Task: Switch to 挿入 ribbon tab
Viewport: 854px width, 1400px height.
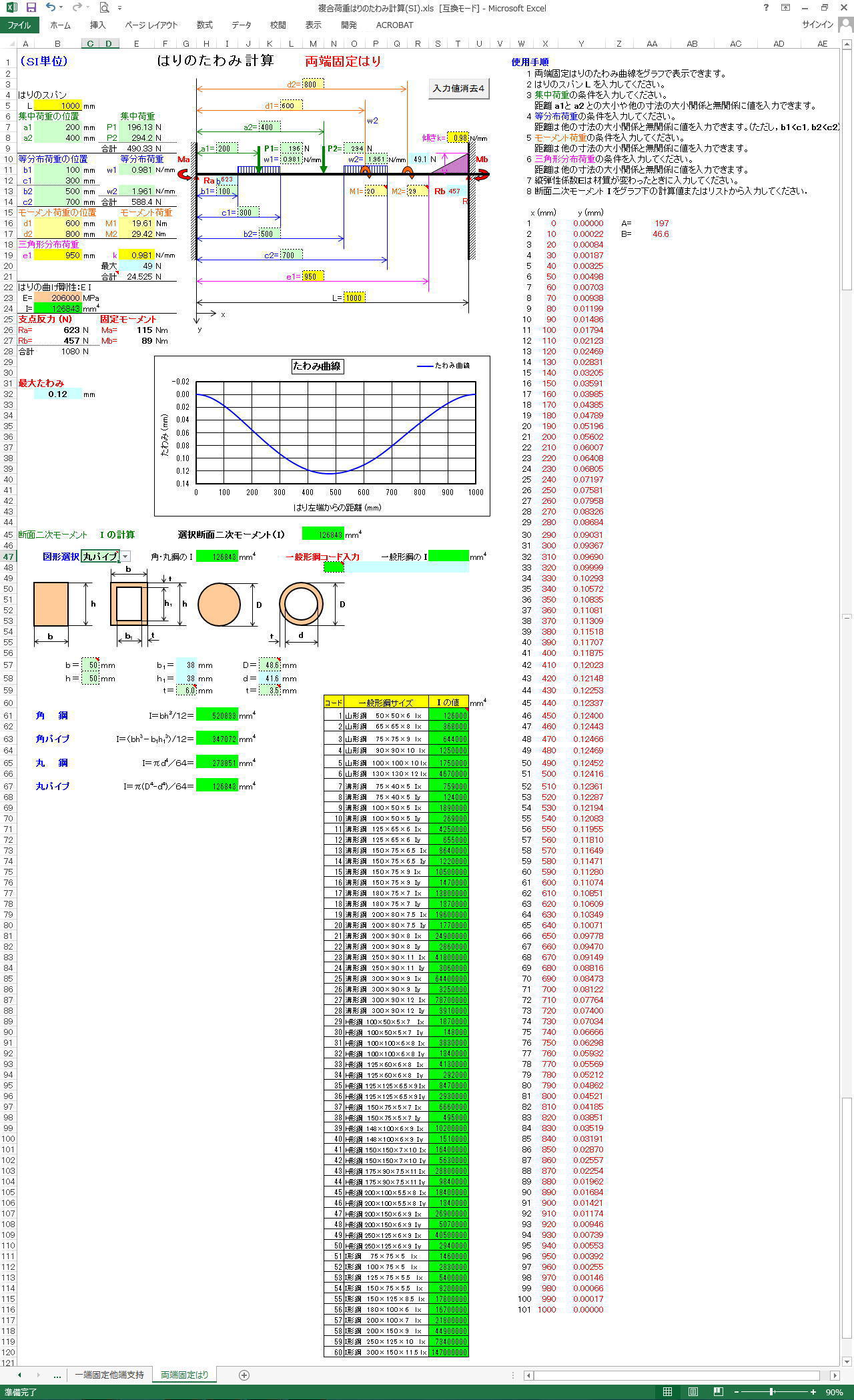Action: pyautogui.click(x=98, y=25)
